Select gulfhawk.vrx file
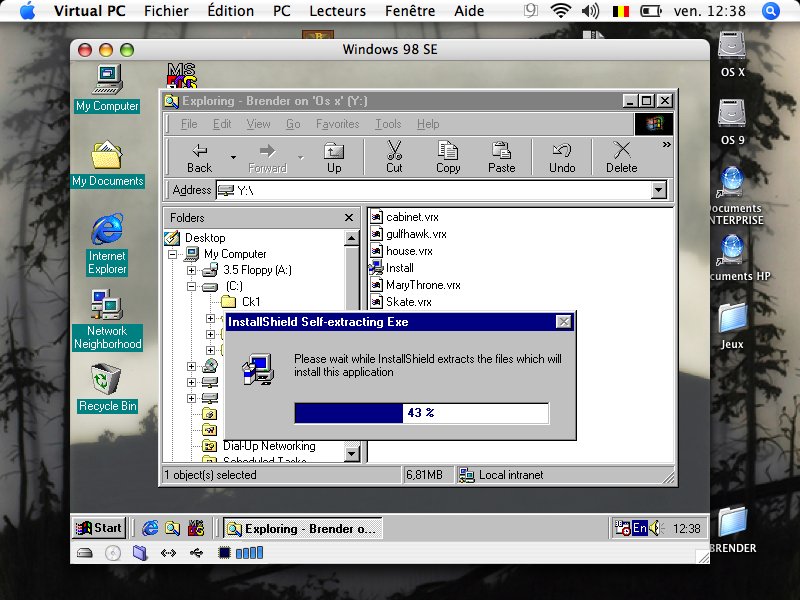Screen dimensions: 800x600 pos(416,234)
